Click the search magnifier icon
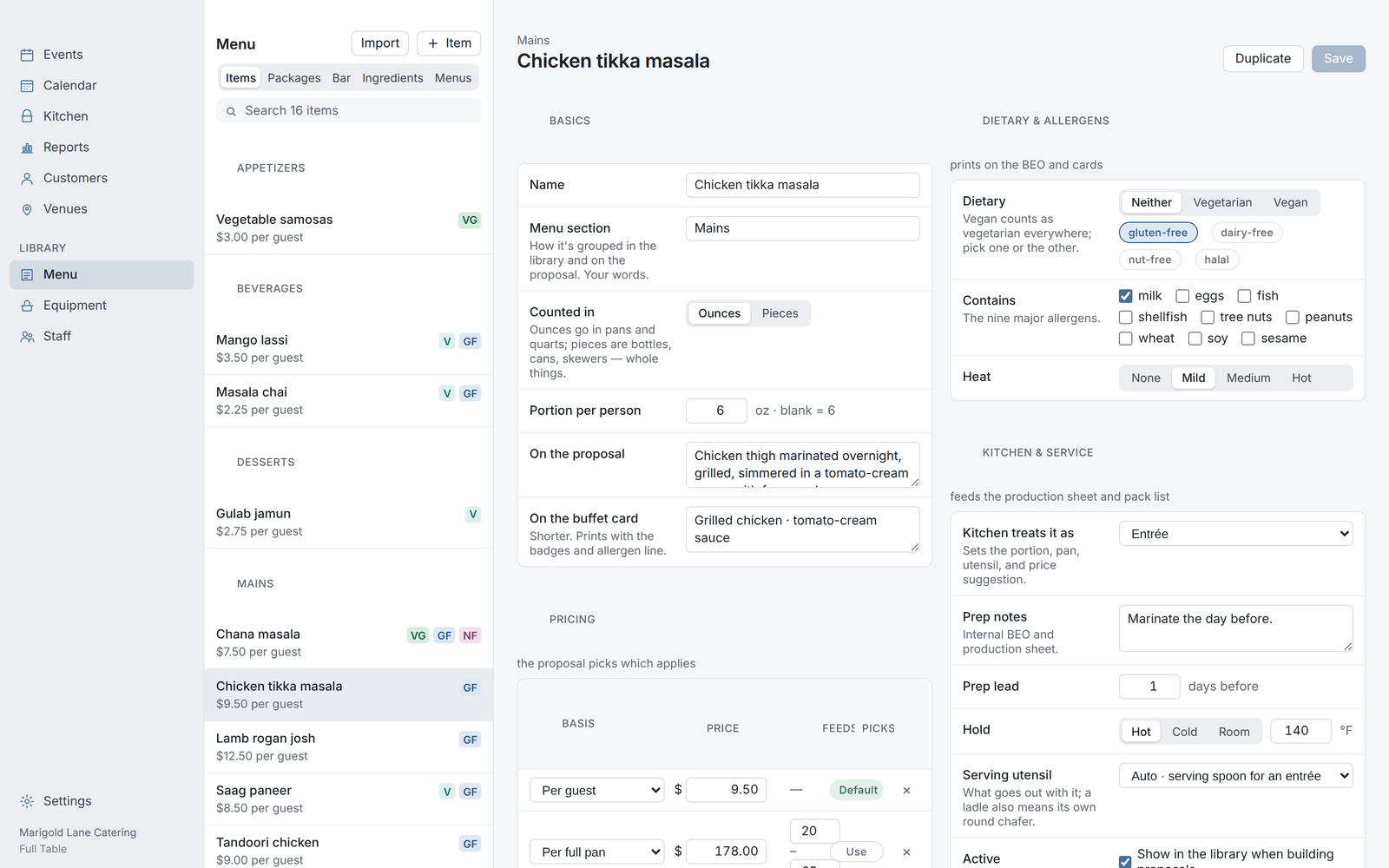Viewport: 1389px width, 868px height. (231, 111)
